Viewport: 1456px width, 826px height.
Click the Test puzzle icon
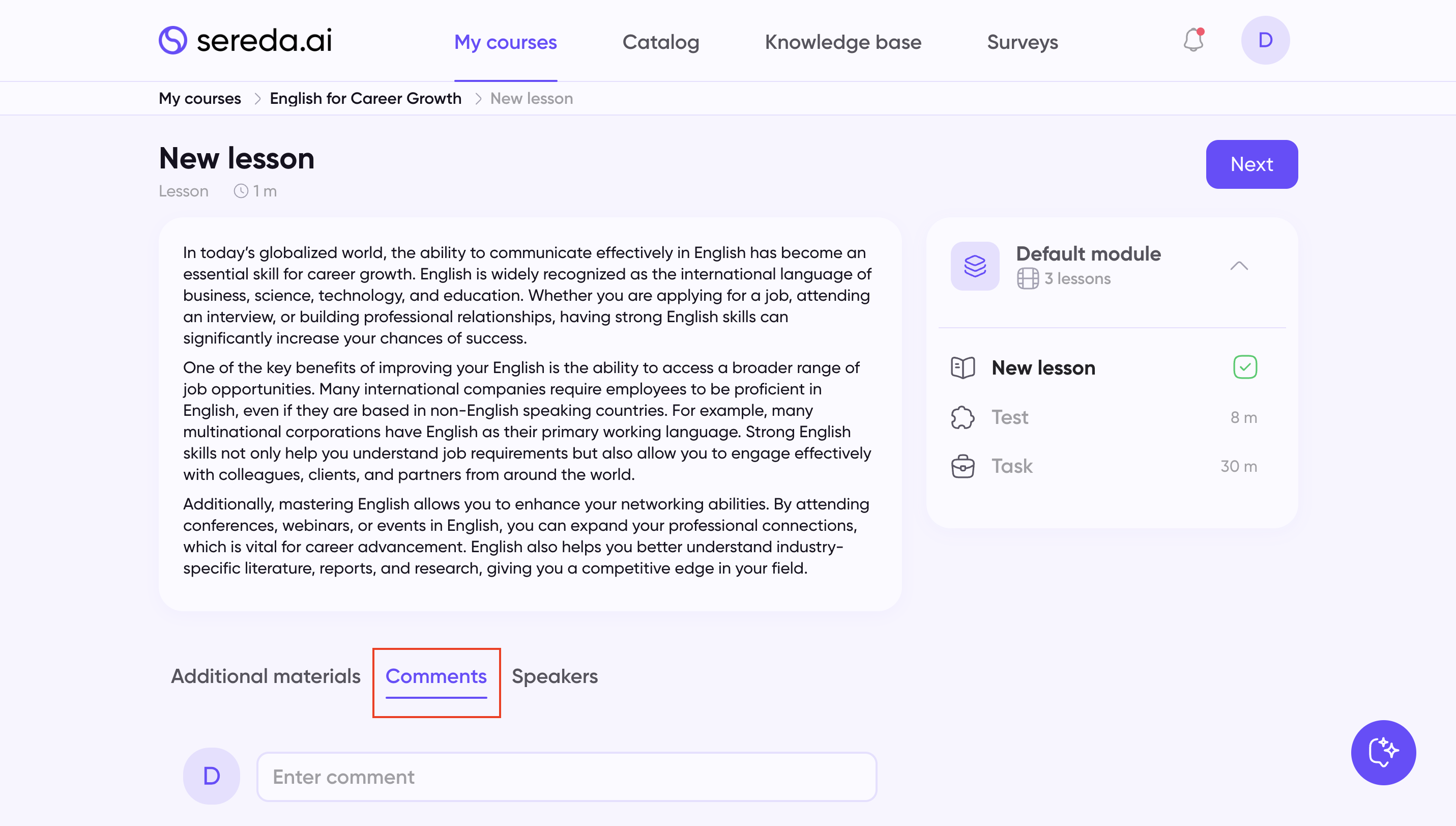click(963, 417)
